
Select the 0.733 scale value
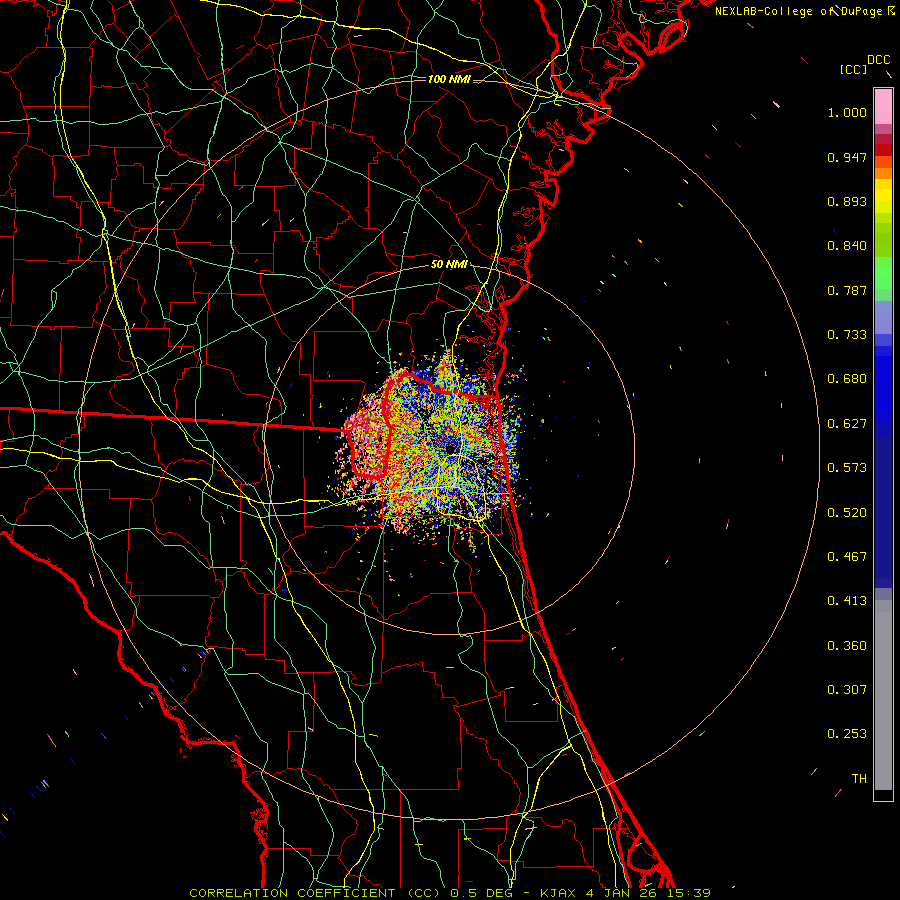coord(847,335)
